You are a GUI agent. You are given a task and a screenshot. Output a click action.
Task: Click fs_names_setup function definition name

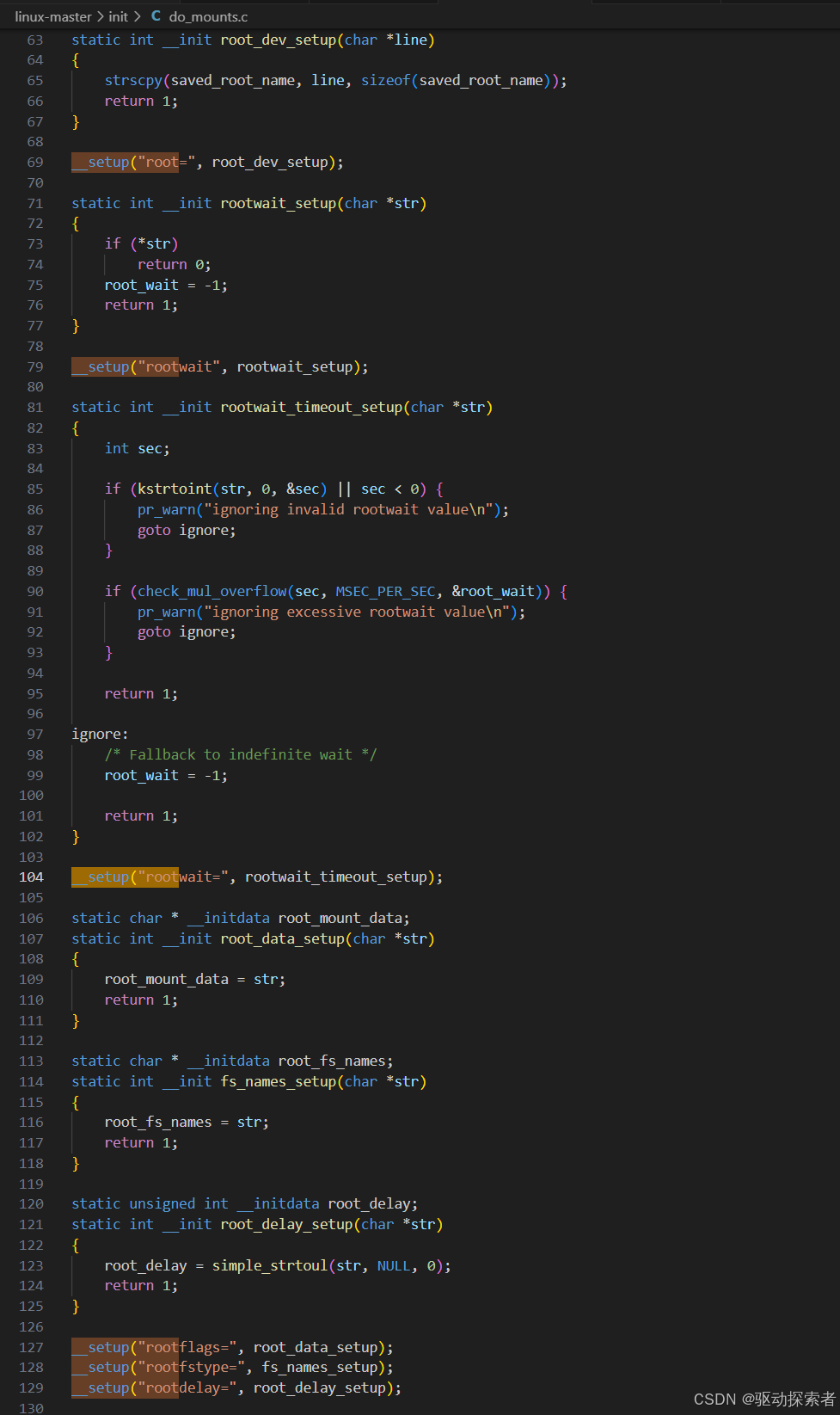(279, 1081)
